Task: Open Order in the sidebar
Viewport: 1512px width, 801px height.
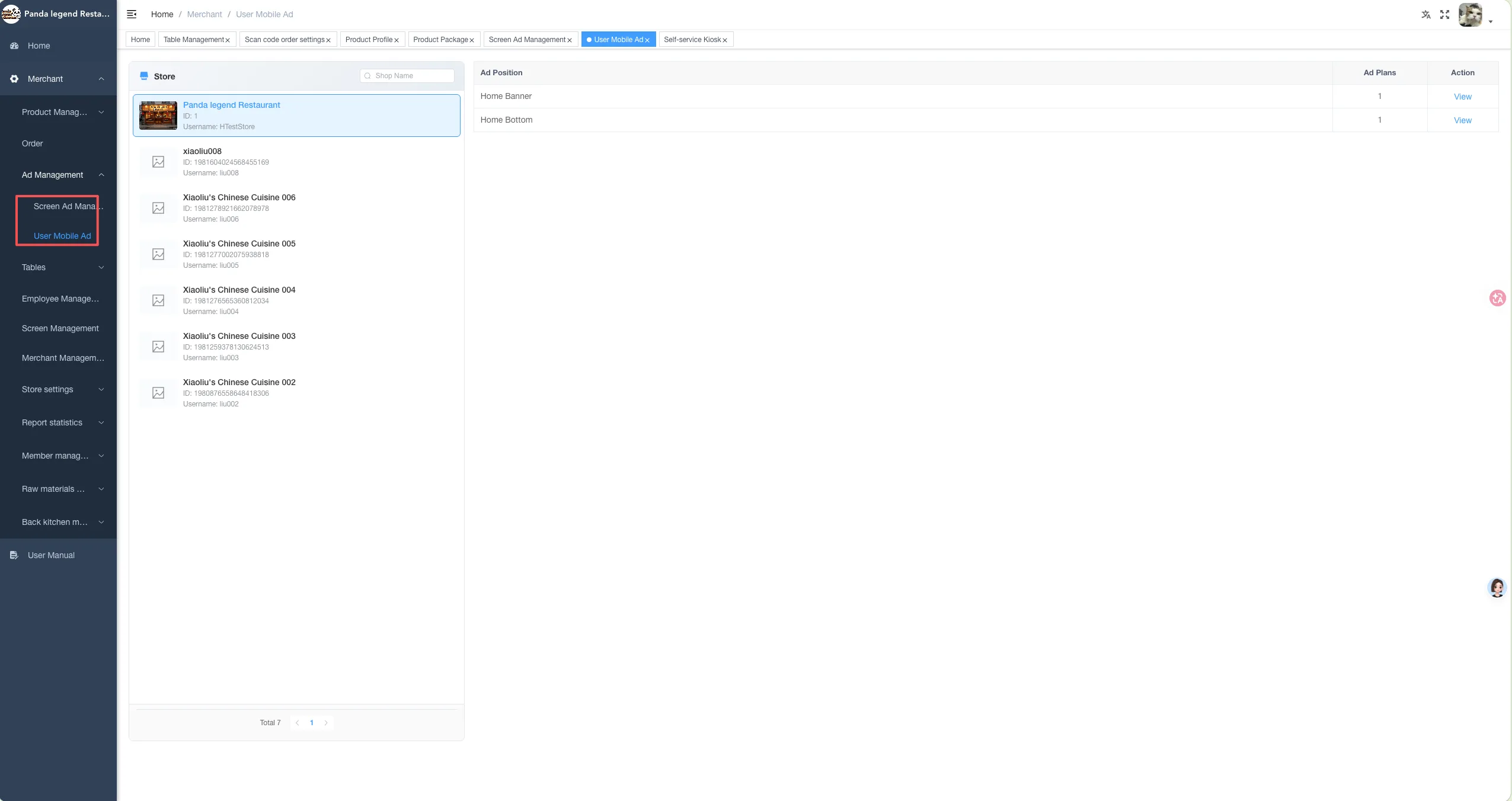Action: [x=58, y=143]
